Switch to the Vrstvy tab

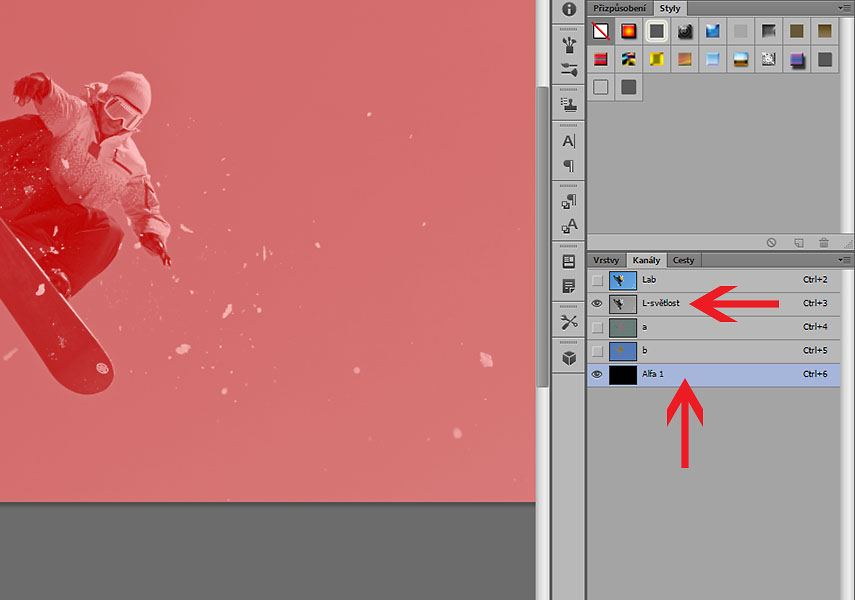(x=606, y=260)
